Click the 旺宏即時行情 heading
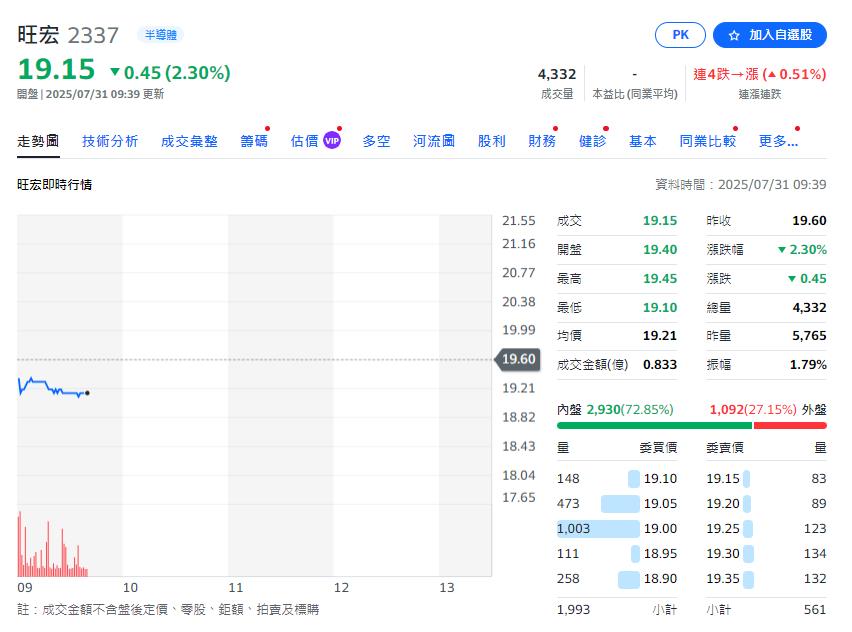The width and height of the screenshot is (852, 632). (x=54, y=185)
